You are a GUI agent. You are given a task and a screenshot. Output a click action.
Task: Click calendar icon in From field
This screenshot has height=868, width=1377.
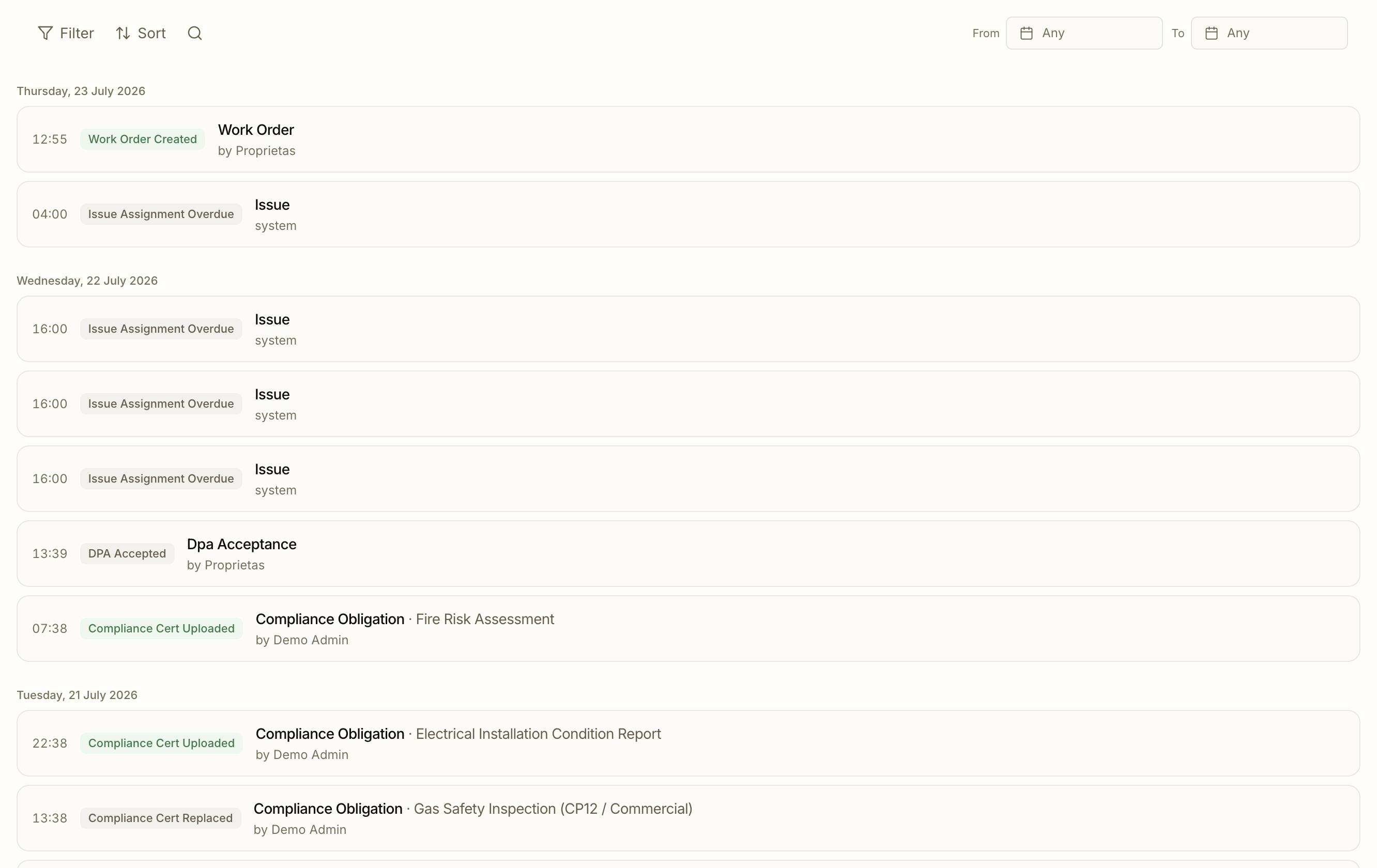1027,33
